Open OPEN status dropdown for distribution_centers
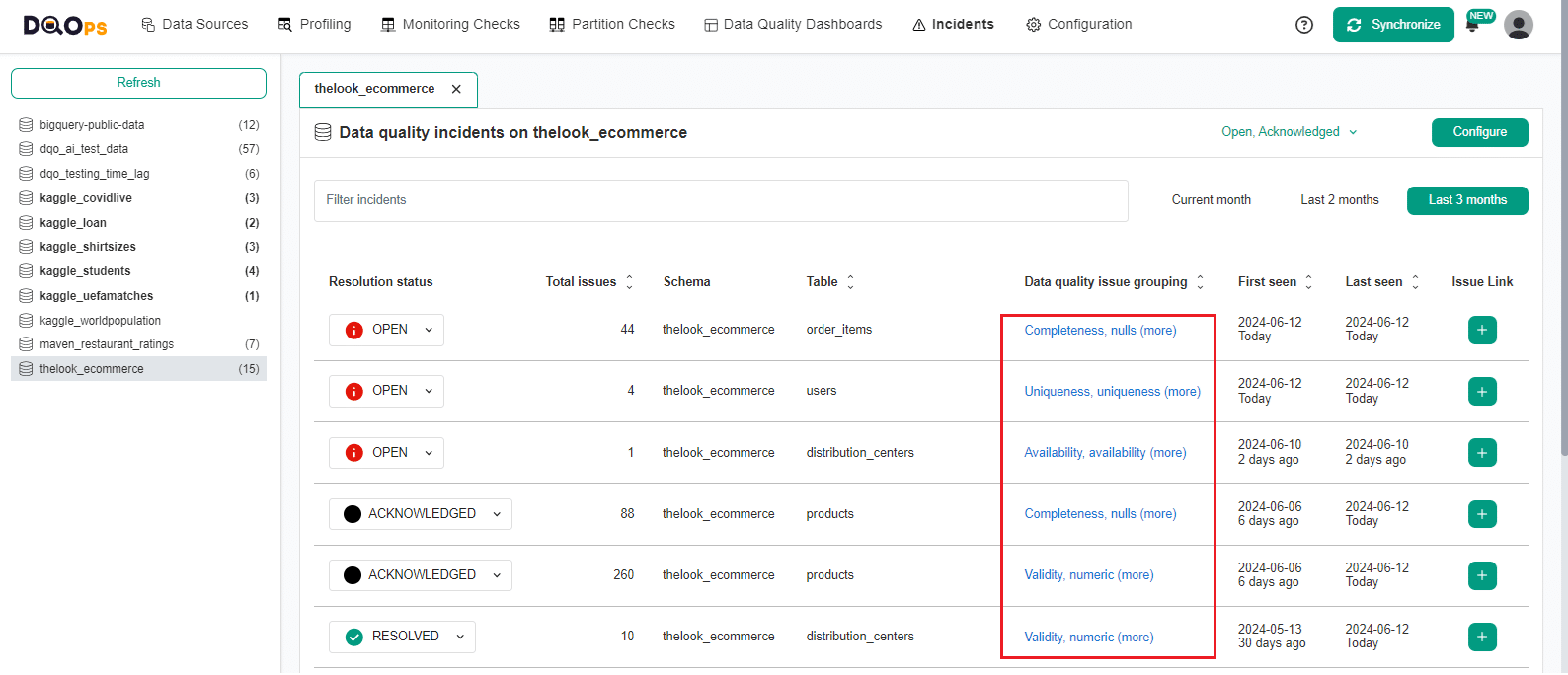This screenshot has height=675, width=1568. tap(386, 453)
